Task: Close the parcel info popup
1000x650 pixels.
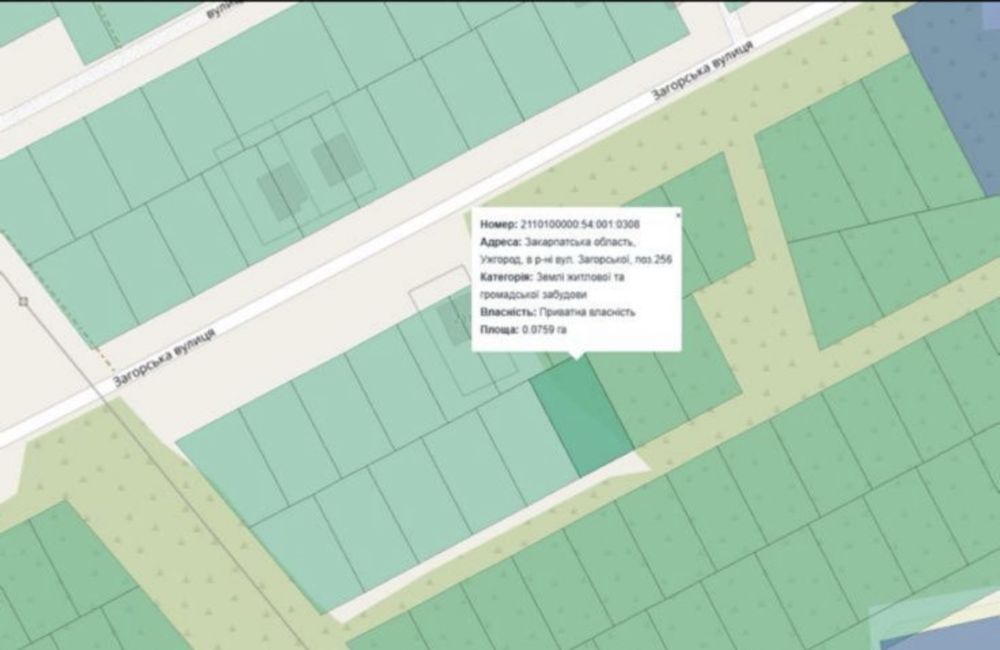Action: tap(677, 216)
